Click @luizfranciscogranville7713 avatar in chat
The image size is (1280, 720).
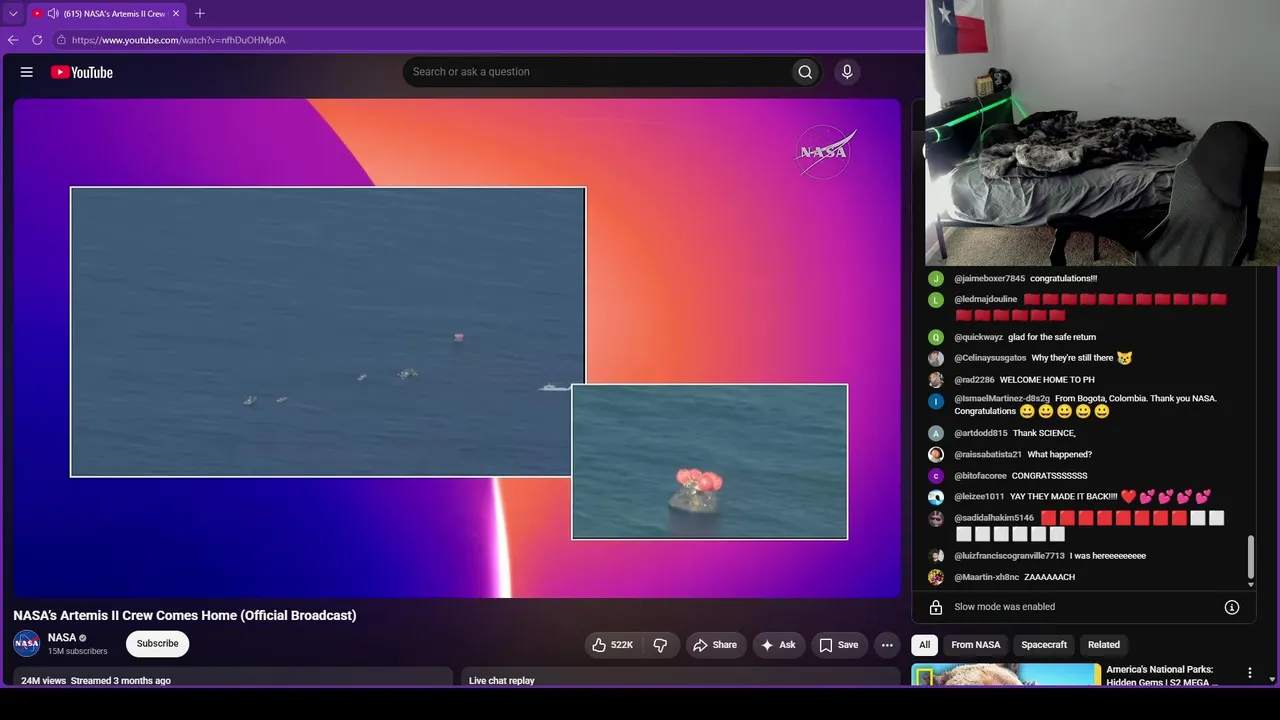[x=936, y=556]
